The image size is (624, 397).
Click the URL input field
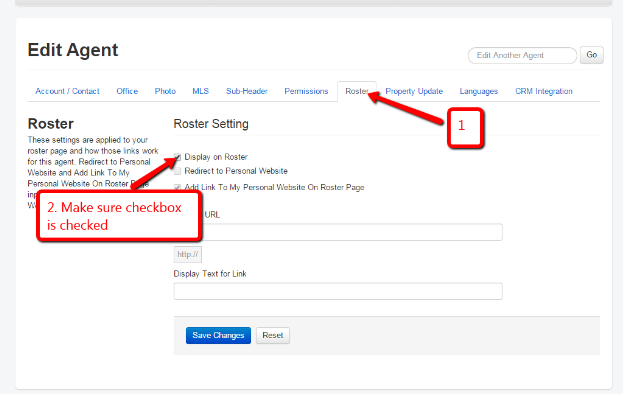(x=338, y=232)
